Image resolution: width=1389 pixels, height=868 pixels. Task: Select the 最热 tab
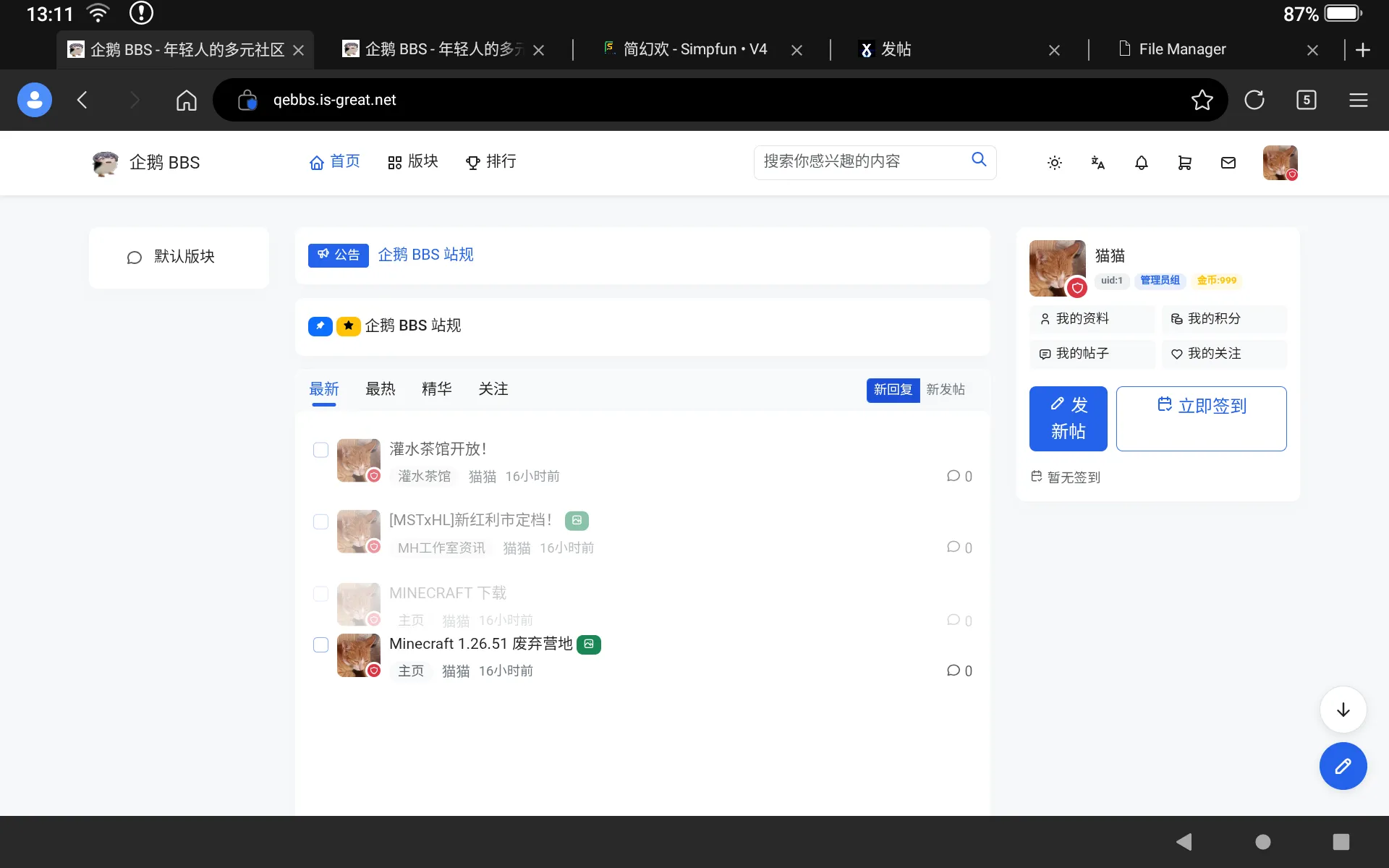[381, 389]
